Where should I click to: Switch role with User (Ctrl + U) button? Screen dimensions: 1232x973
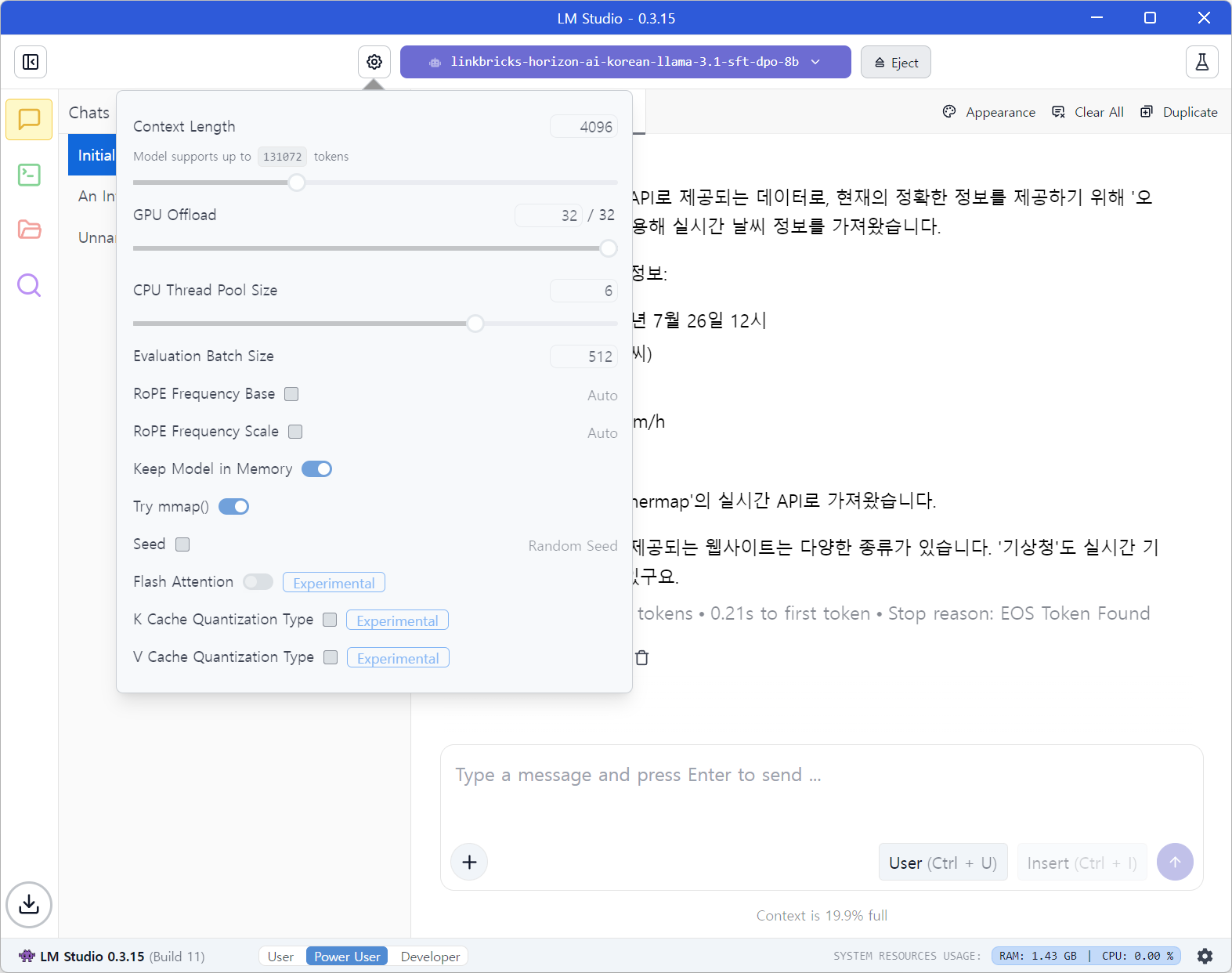point(943,863)
